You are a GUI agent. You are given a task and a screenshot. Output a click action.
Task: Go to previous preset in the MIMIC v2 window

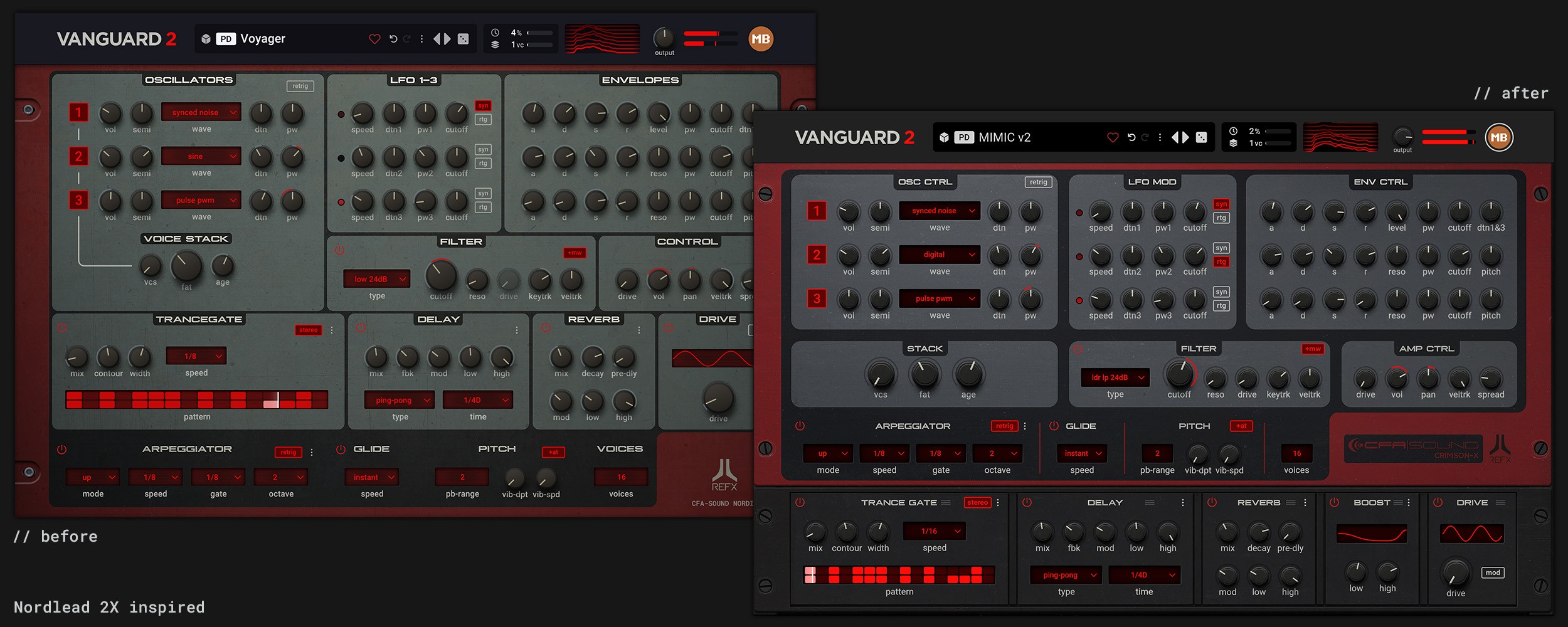(1175, 137)
